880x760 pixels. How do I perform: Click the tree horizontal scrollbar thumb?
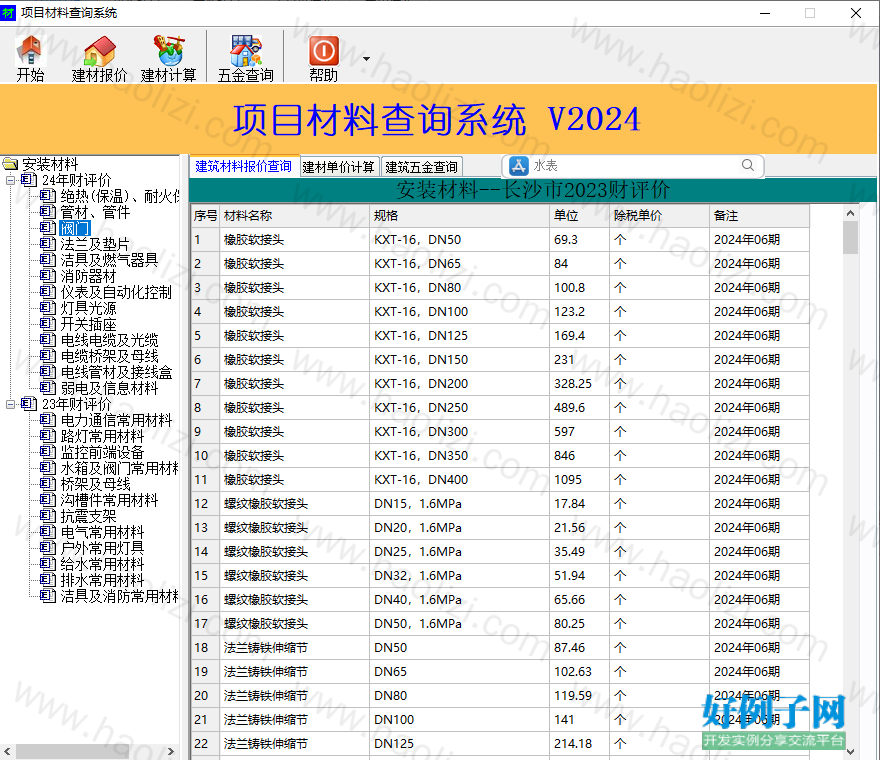[72, 751]
